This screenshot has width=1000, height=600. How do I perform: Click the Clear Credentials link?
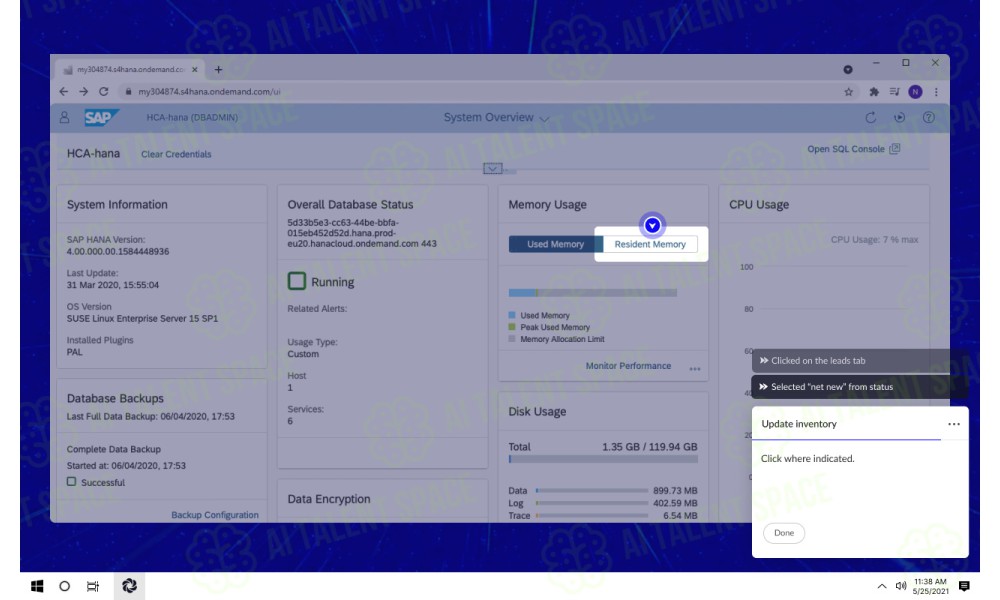(176, 154)
